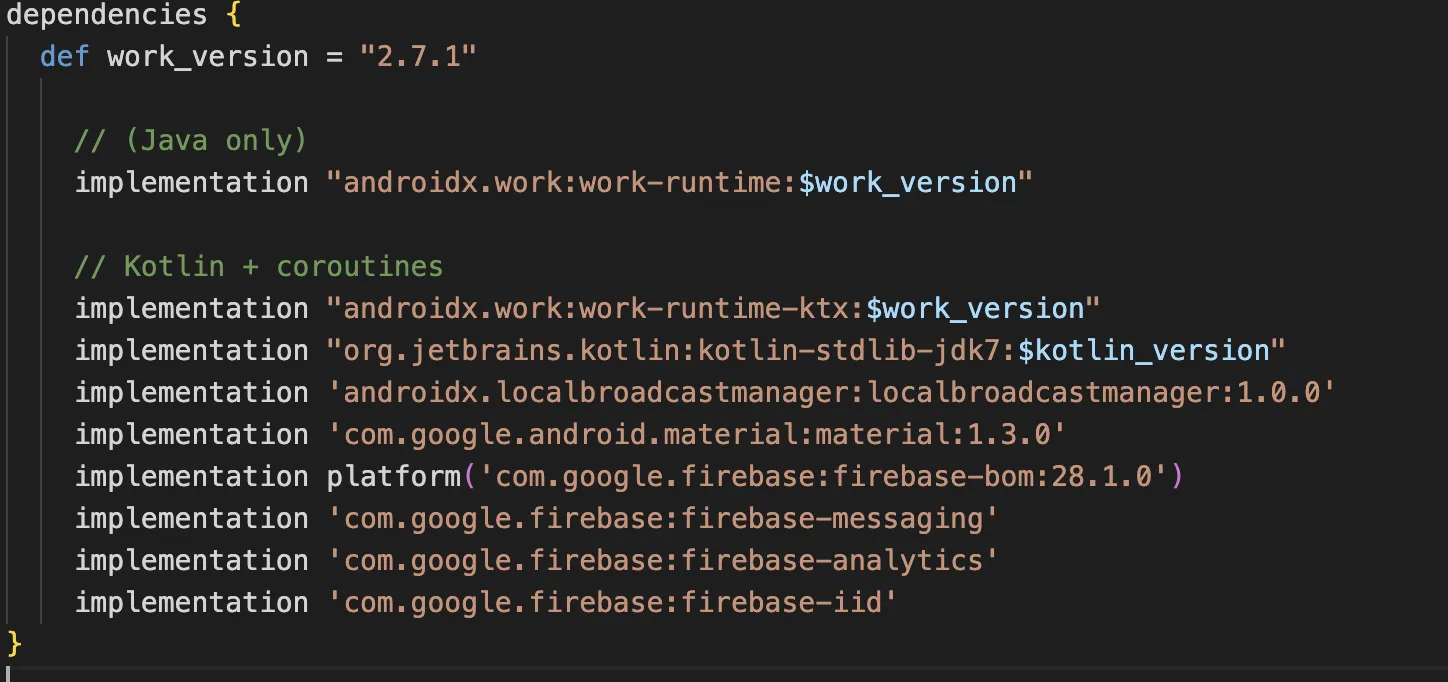Image resolution: width=1448 pixels, height=682 pixels.
Task: Click the firebase-bom:28.1.0 string
Action: (x=824, y=476)
